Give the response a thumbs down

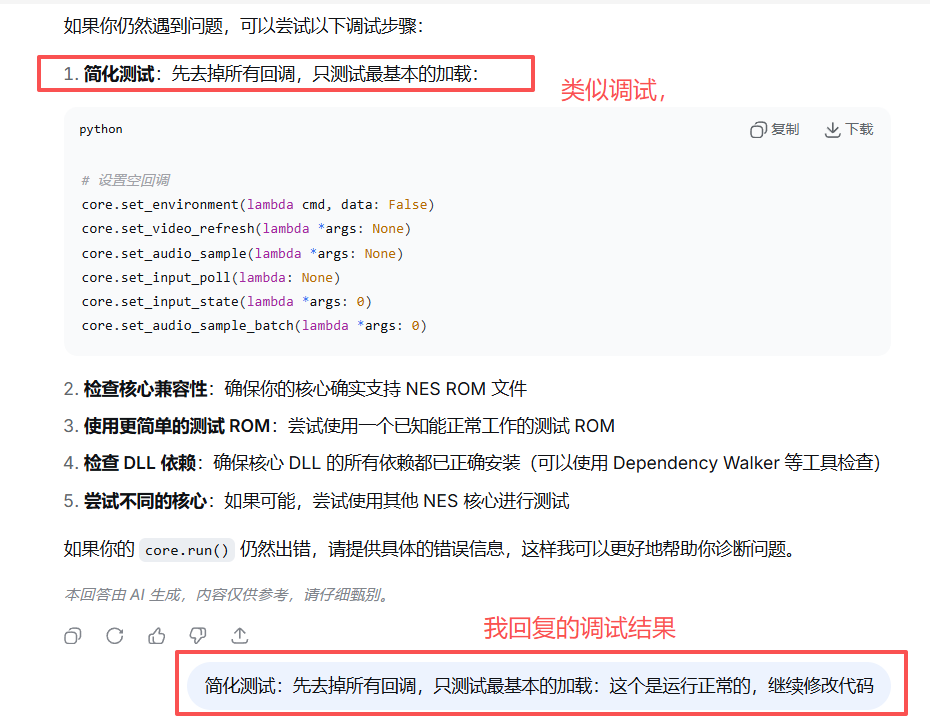pos(198,636)
